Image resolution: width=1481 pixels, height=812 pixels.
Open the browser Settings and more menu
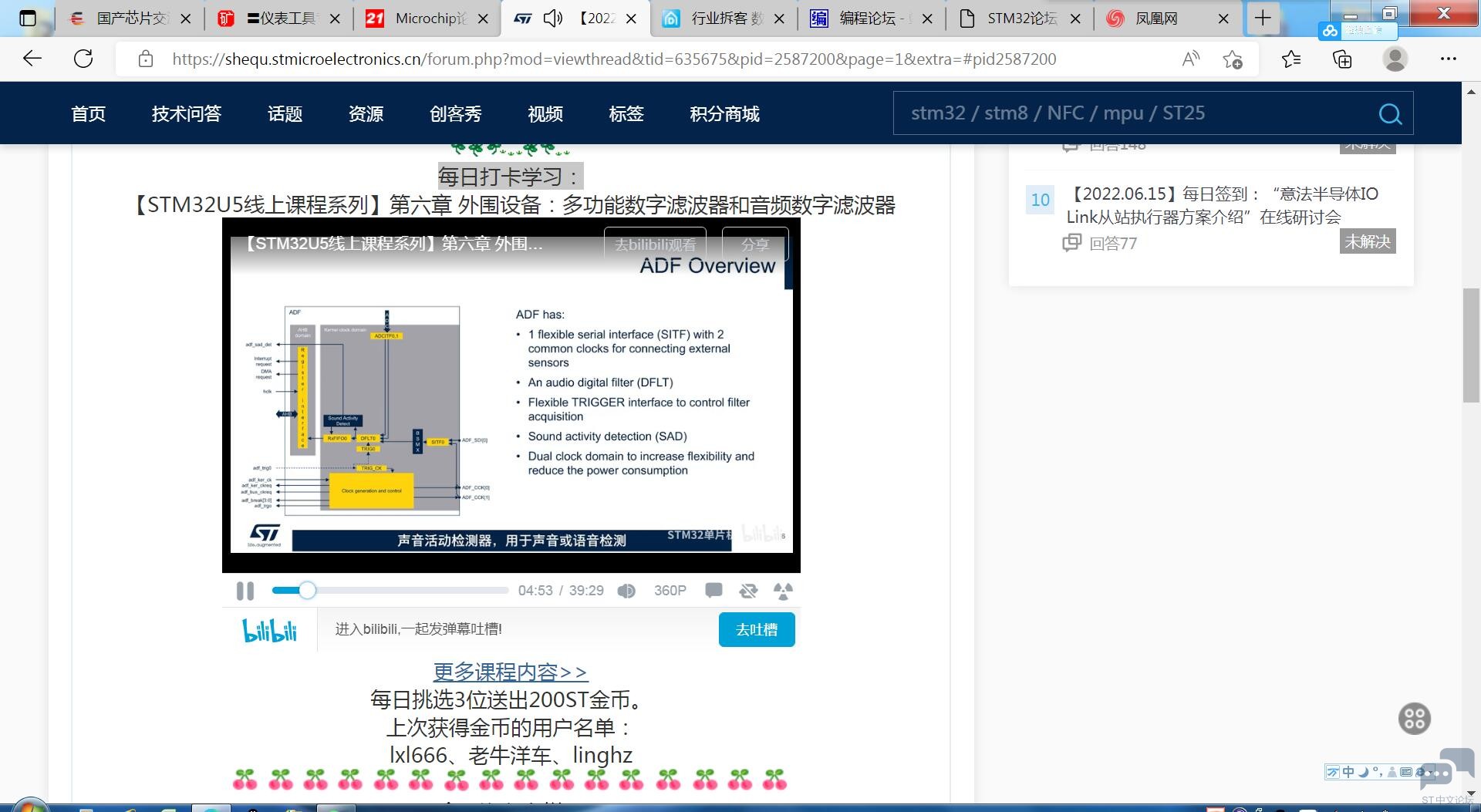1449,59
